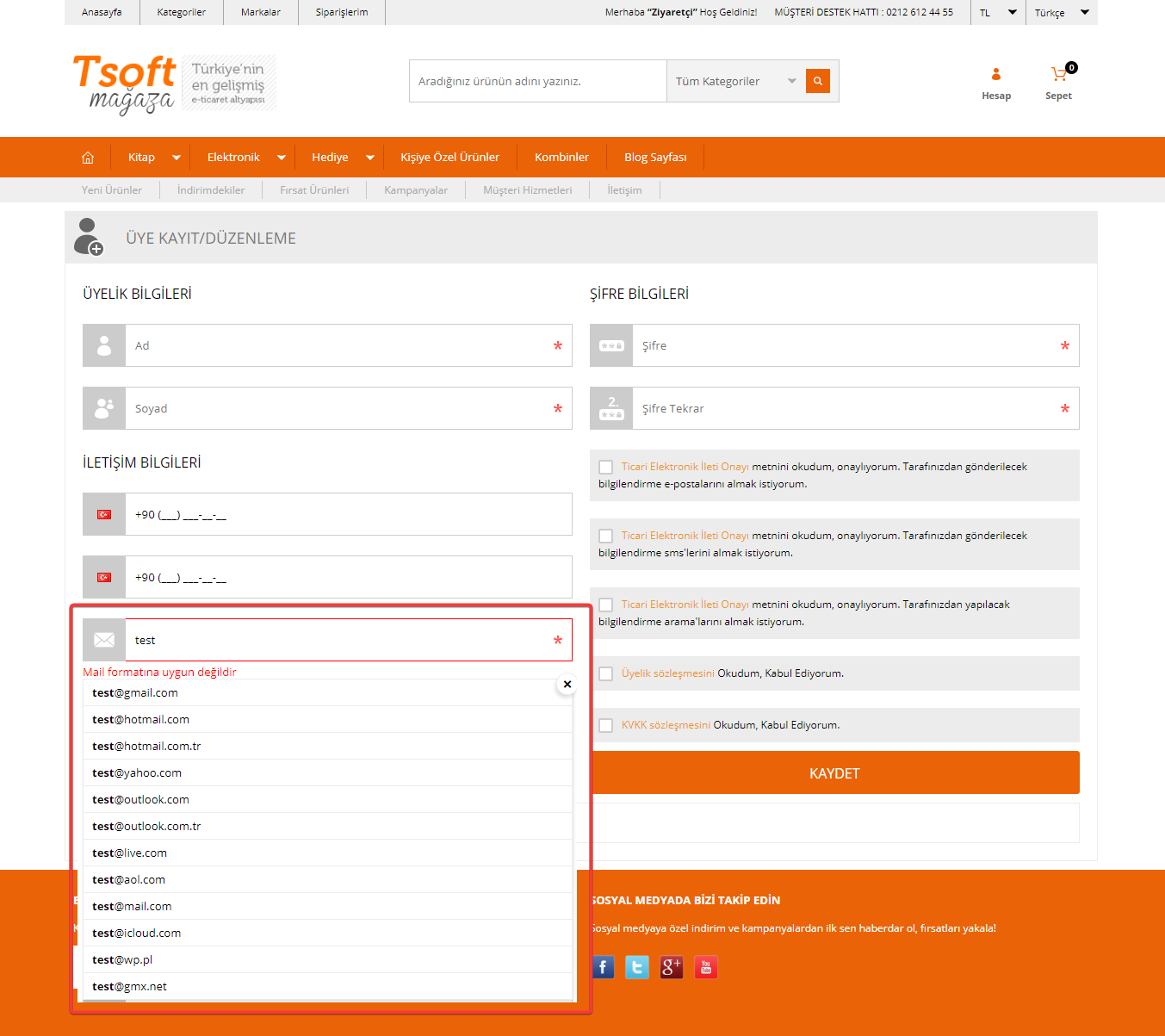The width and height of the screenshot is (1165, 1036).
Task: Select test@aol.com suggestion
Action: 327,879
